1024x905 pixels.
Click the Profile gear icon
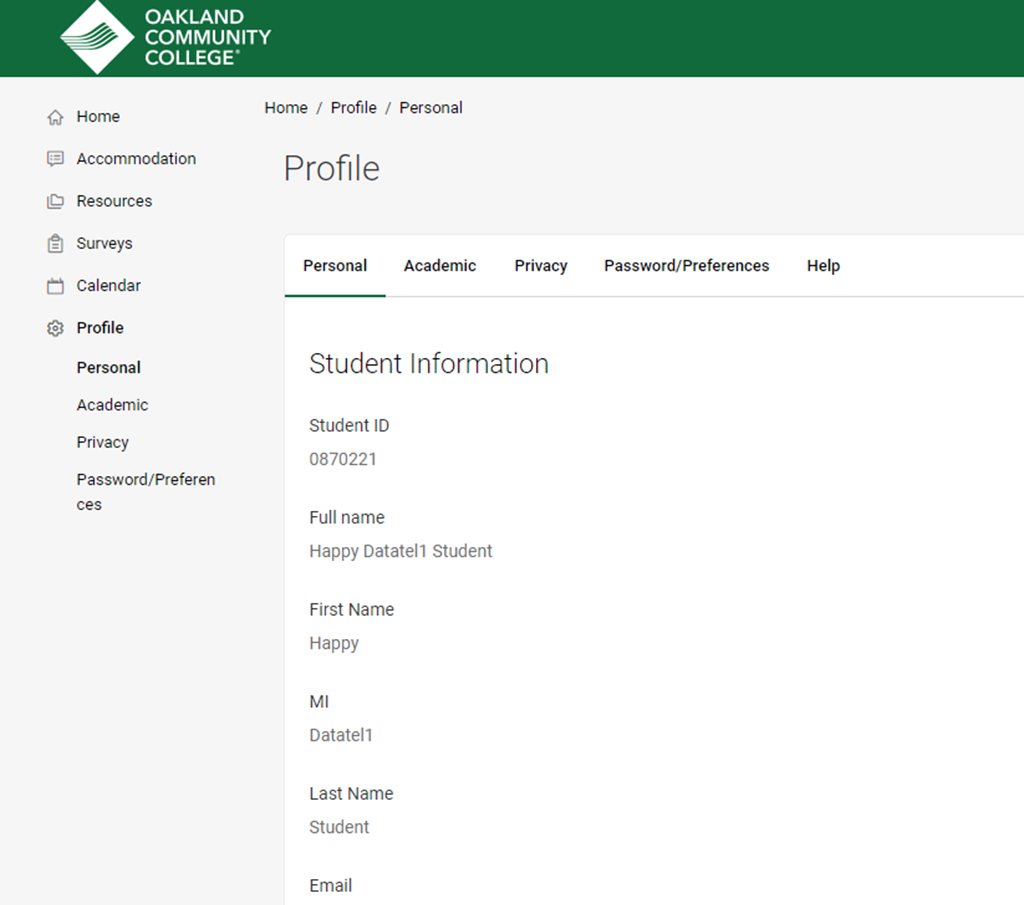[56, 328]
